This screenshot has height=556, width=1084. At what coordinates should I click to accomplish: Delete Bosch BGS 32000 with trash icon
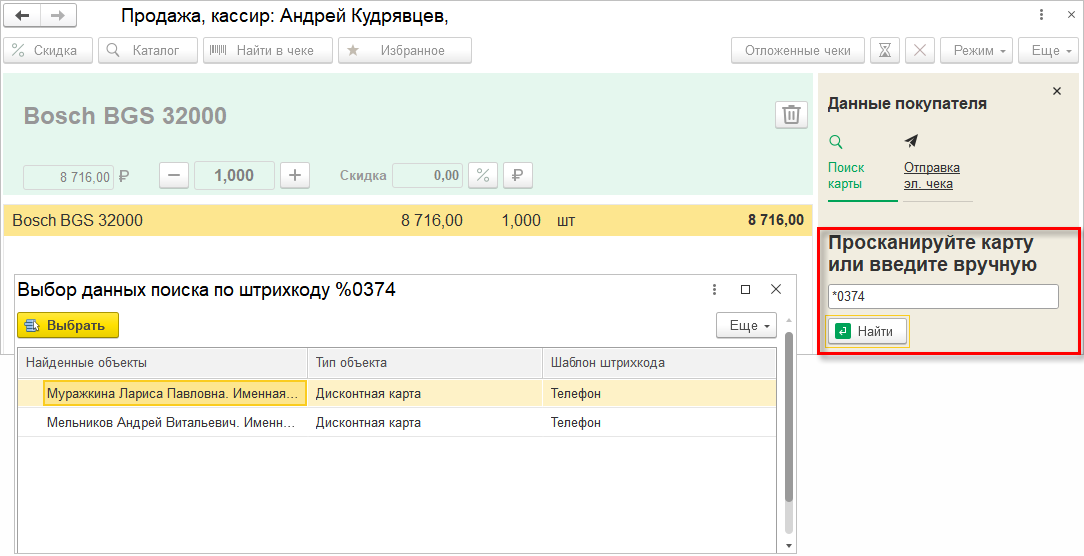[791, 115]
